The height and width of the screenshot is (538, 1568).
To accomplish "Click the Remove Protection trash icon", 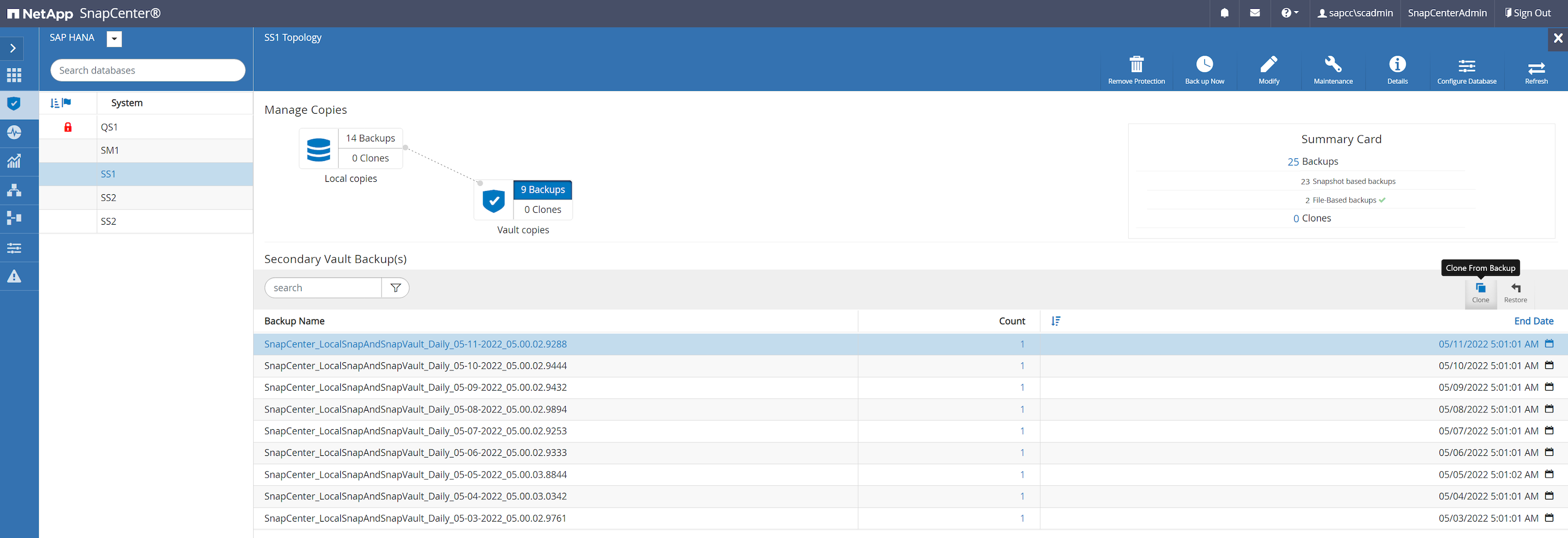I will 1136,64.
